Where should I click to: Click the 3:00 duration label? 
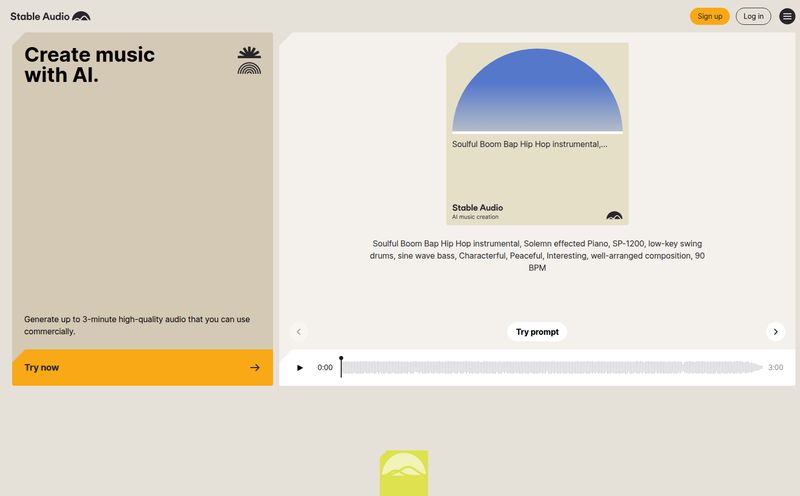pos(775,367)
